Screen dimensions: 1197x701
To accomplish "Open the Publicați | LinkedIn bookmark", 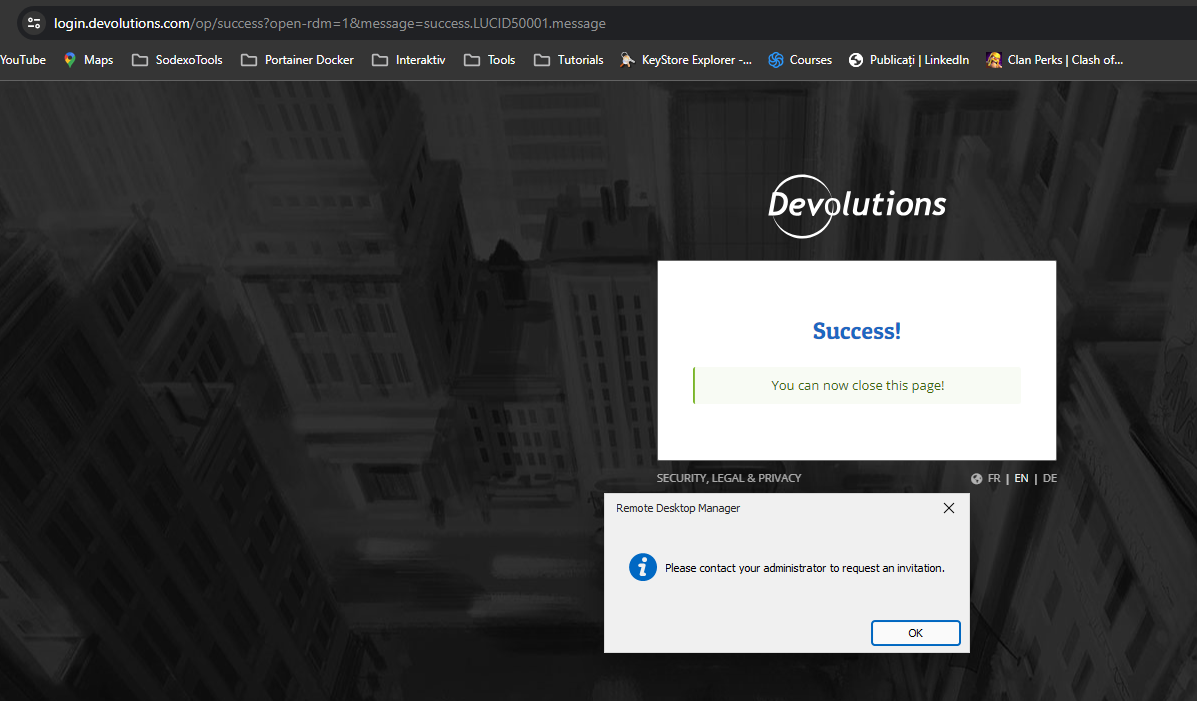I will 908,60.
